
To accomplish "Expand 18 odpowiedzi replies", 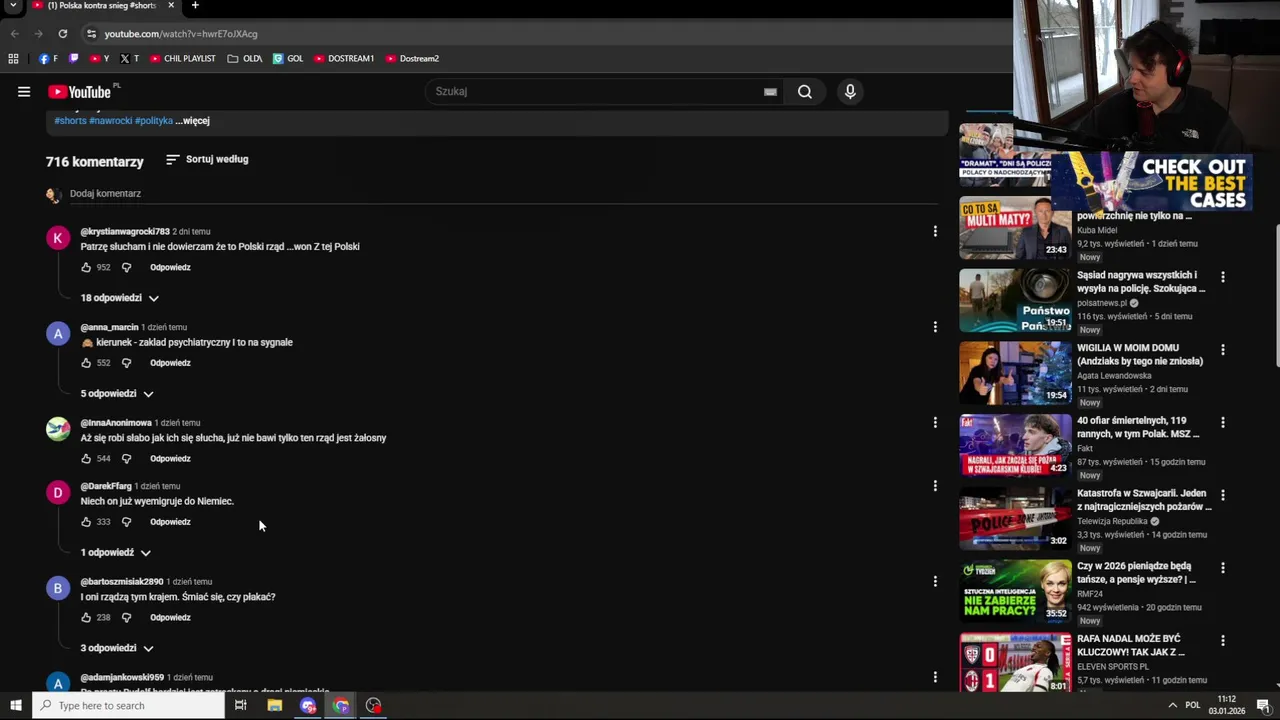I will pyautogui.click(x=120, y=298).
